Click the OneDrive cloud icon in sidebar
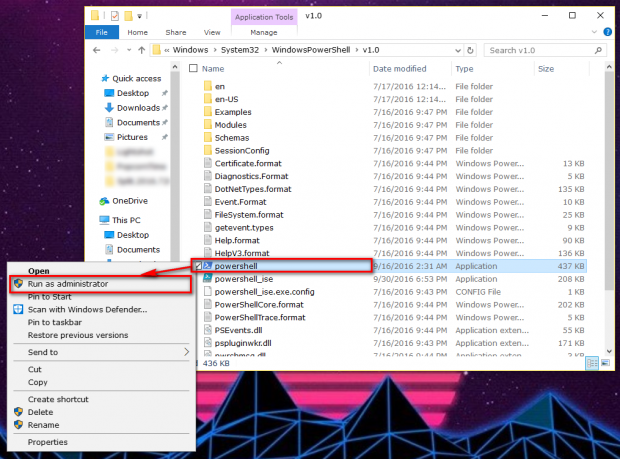The width and height of the screenshot is (620, 459). (105, 200)
